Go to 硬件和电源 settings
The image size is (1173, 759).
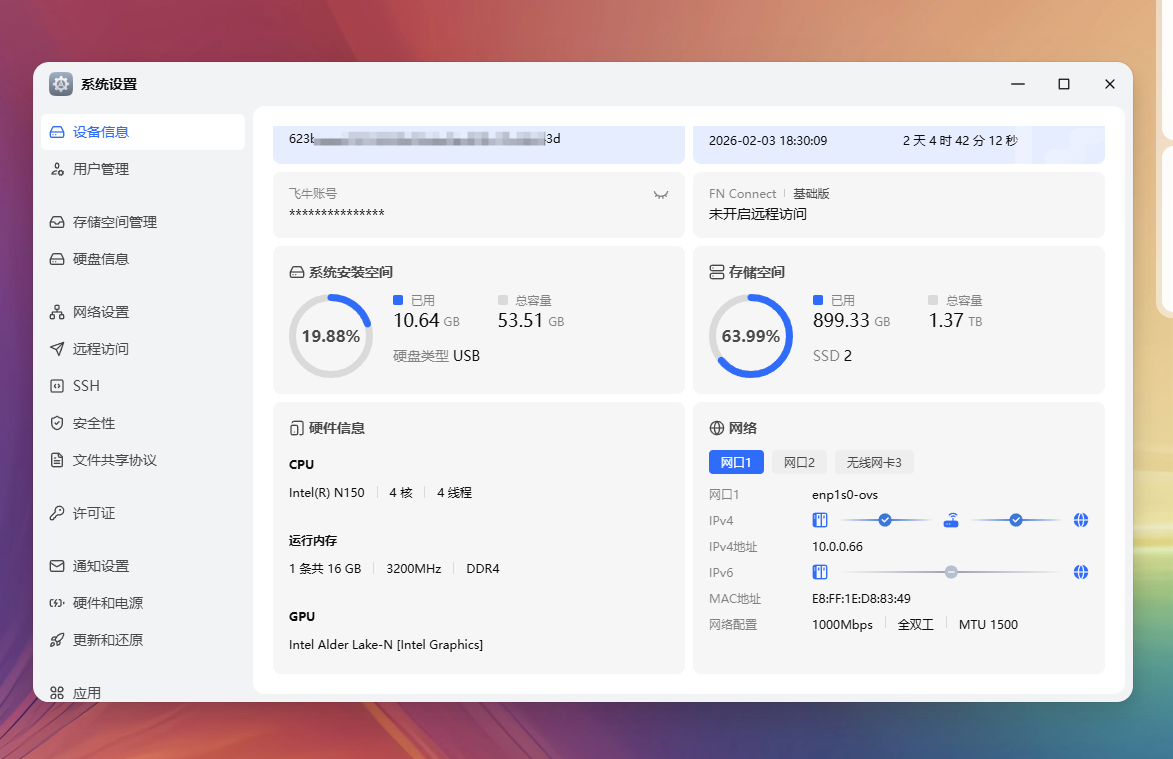click(x=107, y=603)
